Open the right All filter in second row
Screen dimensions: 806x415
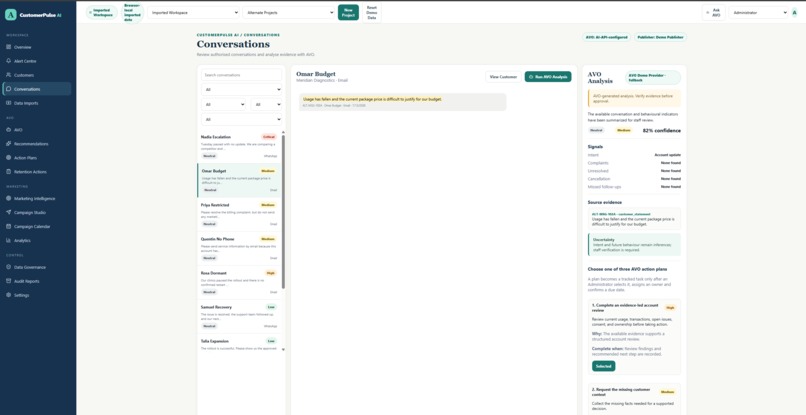tap(266, 104)
